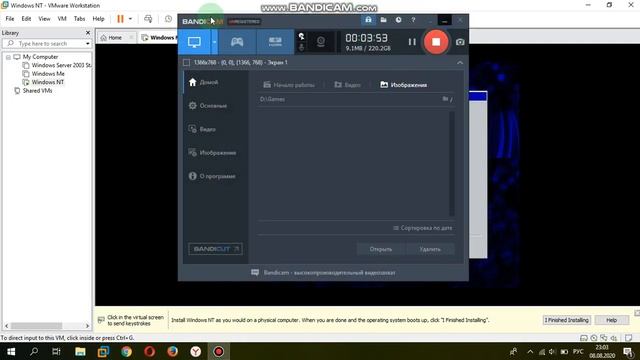This screenshot has width=640, height=360.
Task: Stop recording with the red button
Action: tap(436, 42)
